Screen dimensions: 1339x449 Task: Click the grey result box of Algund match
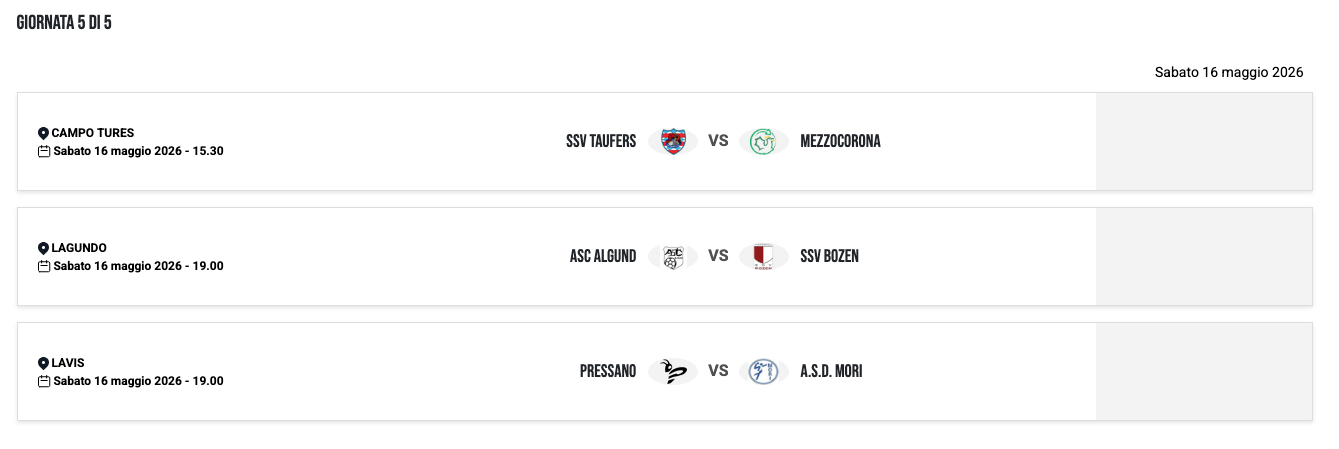tap(1204, 256)
